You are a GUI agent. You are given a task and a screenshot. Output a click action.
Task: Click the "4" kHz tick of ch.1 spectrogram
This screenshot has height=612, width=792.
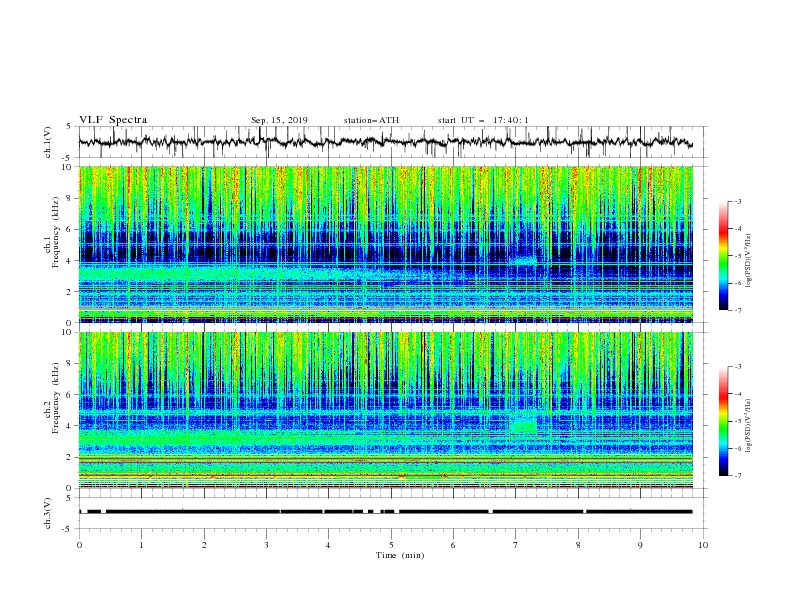tap(71, 260)
